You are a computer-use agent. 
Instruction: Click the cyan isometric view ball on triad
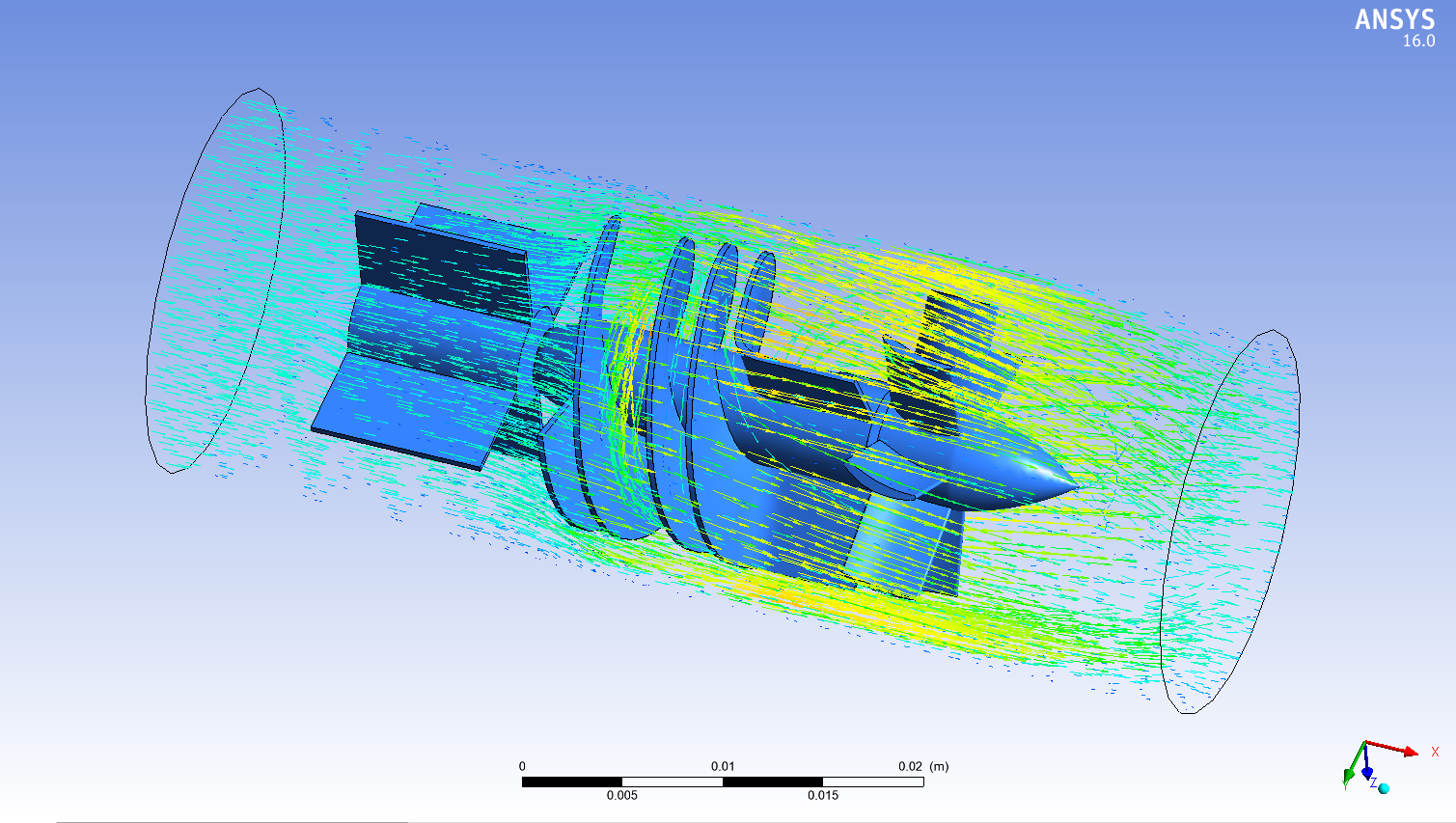tap(1384, 788)
